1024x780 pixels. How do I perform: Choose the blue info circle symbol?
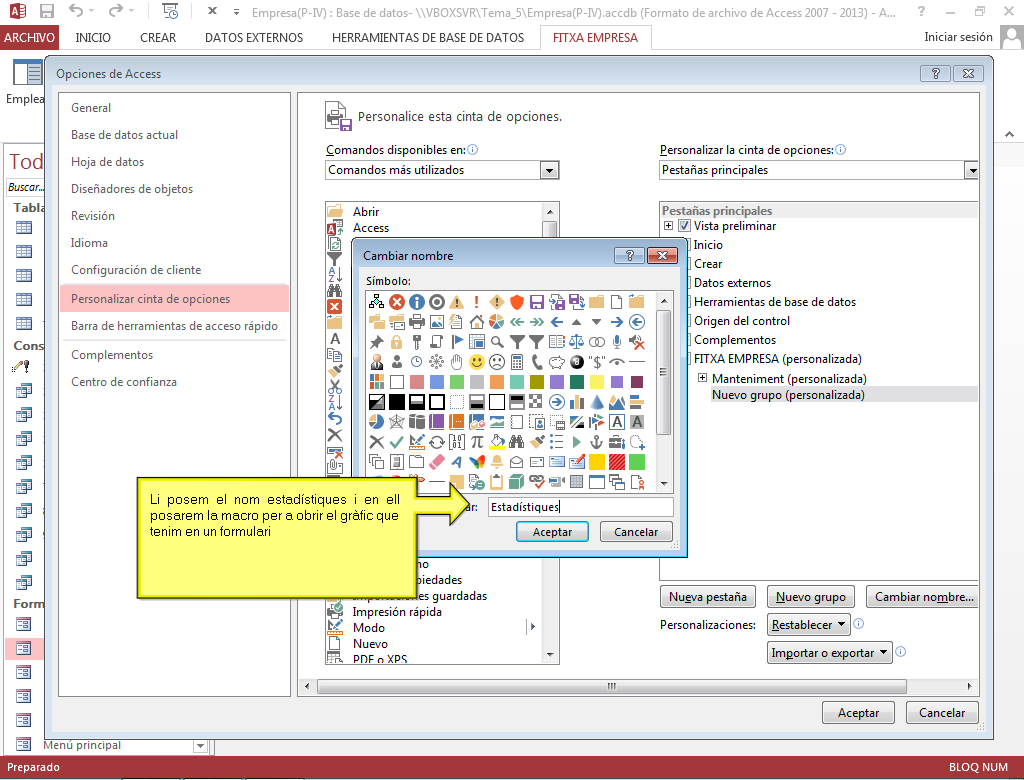point(417,302)
